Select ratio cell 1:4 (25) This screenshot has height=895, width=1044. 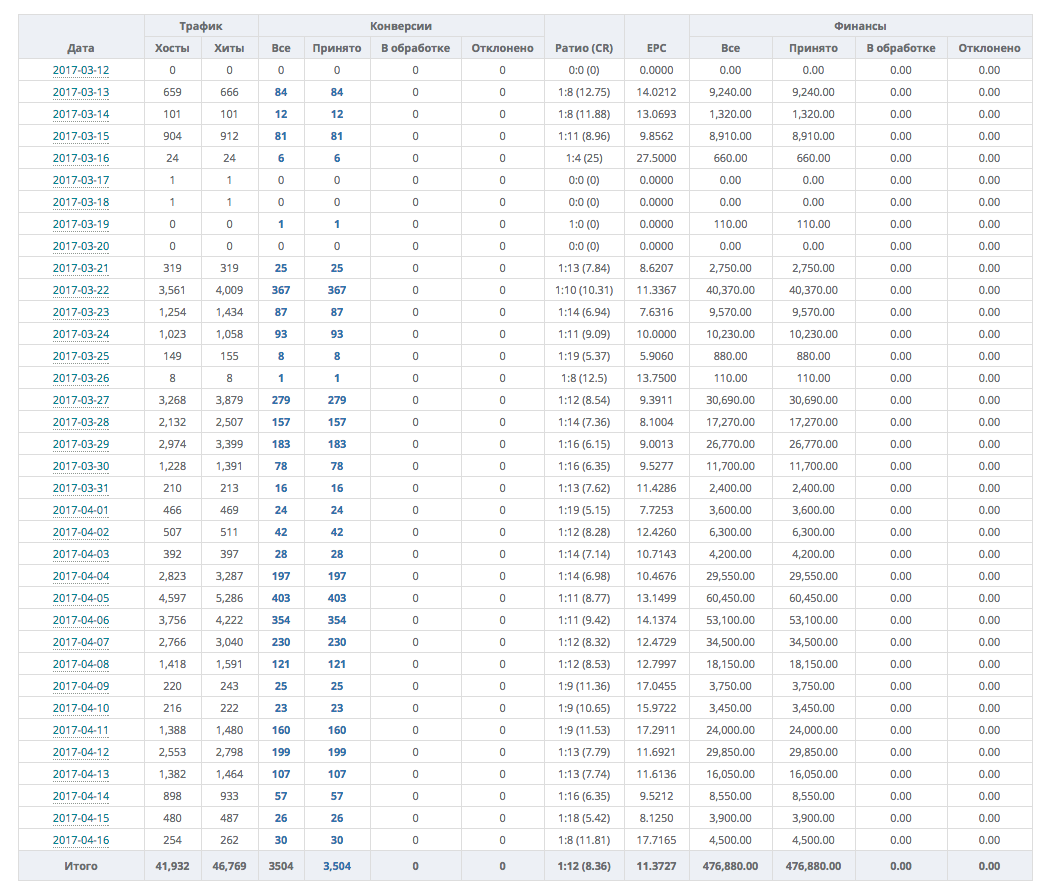[584, 158]
